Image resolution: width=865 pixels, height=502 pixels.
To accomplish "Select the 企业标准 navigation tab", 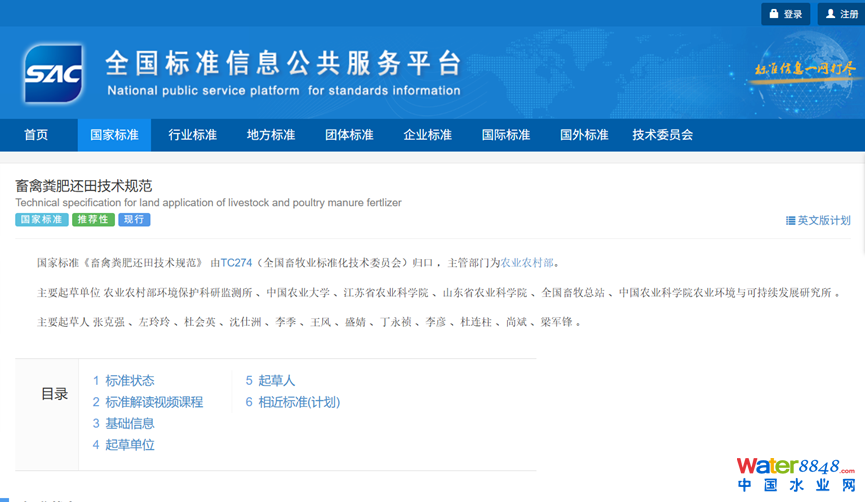I will pos(427,135).
